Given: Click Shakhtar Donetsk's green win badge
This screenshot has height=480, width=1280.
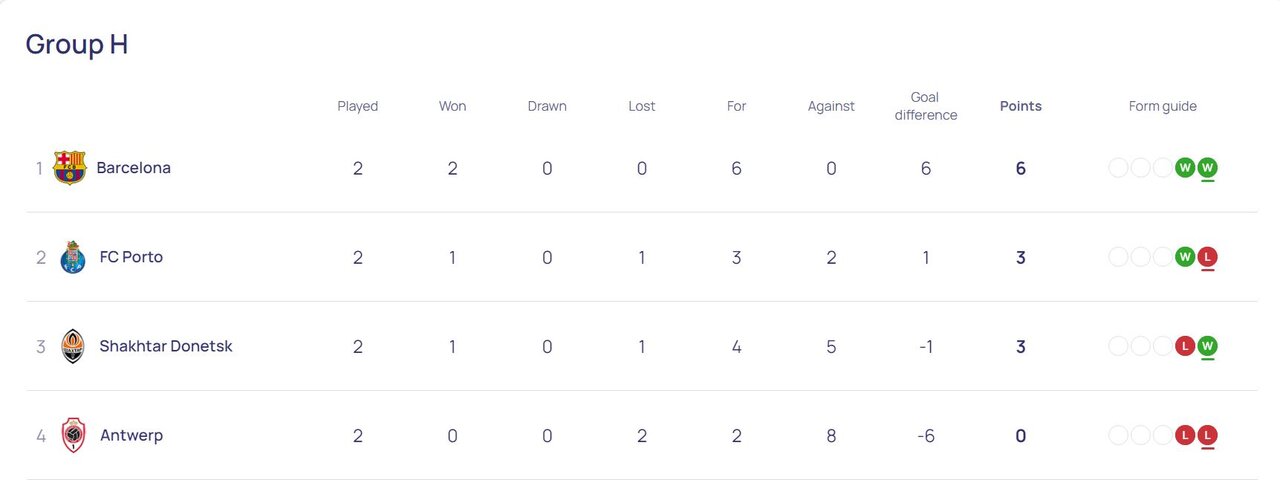Looking at the screenshot, I should point(1207,346).
